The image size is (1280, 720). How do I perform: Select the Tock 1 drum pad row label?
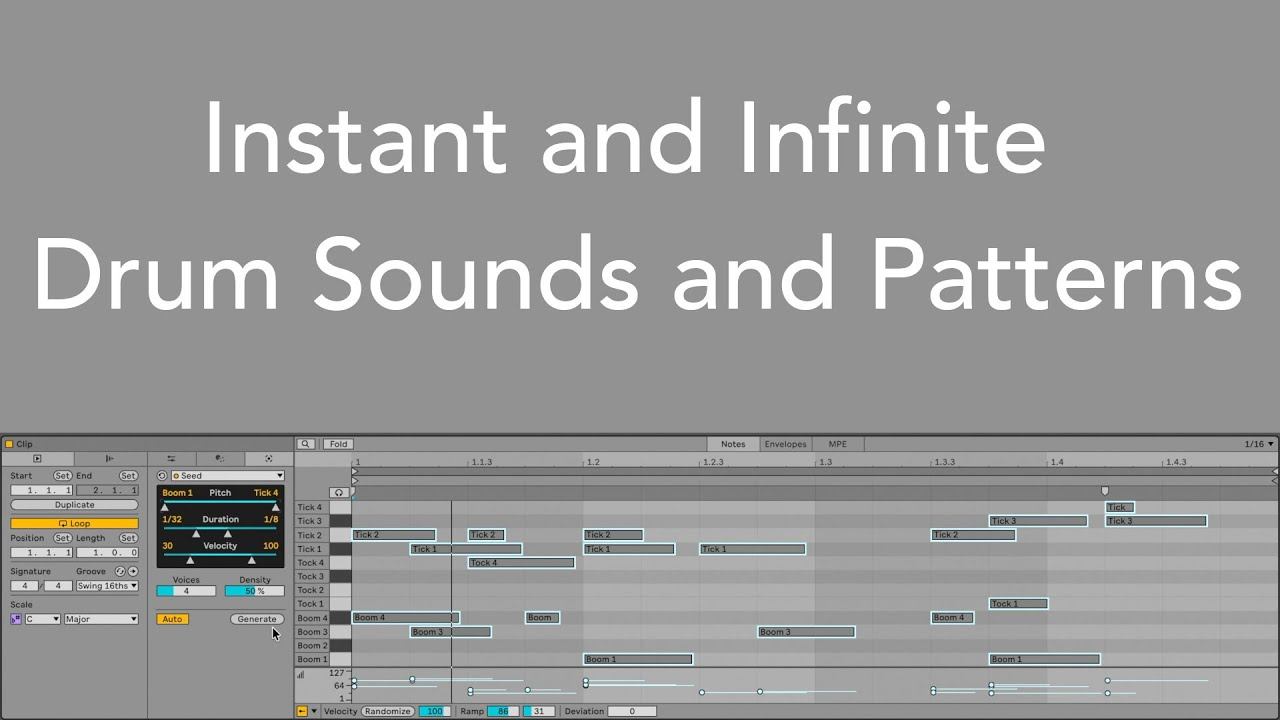coord(311,604)
